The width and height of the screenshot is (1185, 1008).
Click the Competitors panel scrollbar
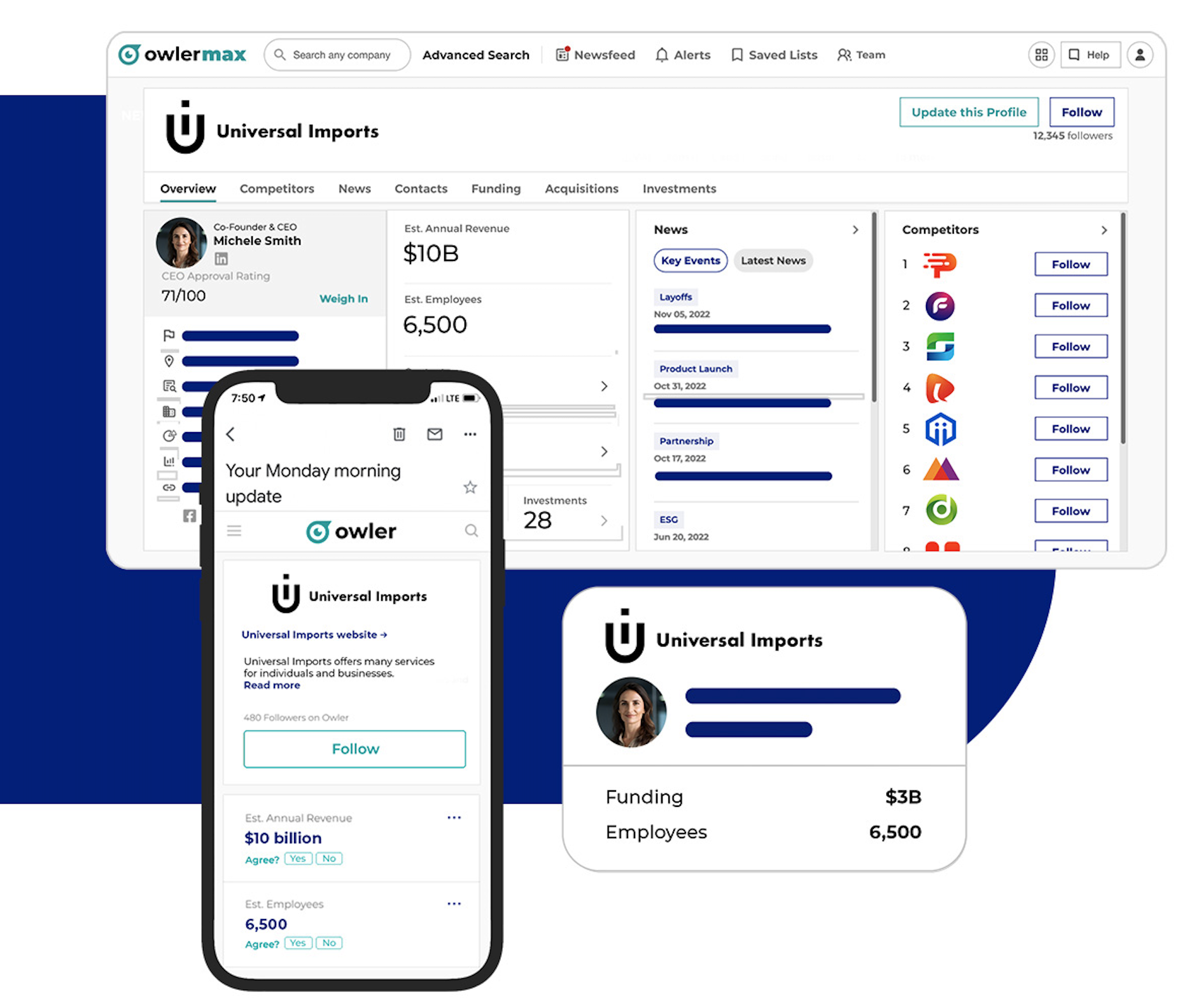pos(1123,328)
